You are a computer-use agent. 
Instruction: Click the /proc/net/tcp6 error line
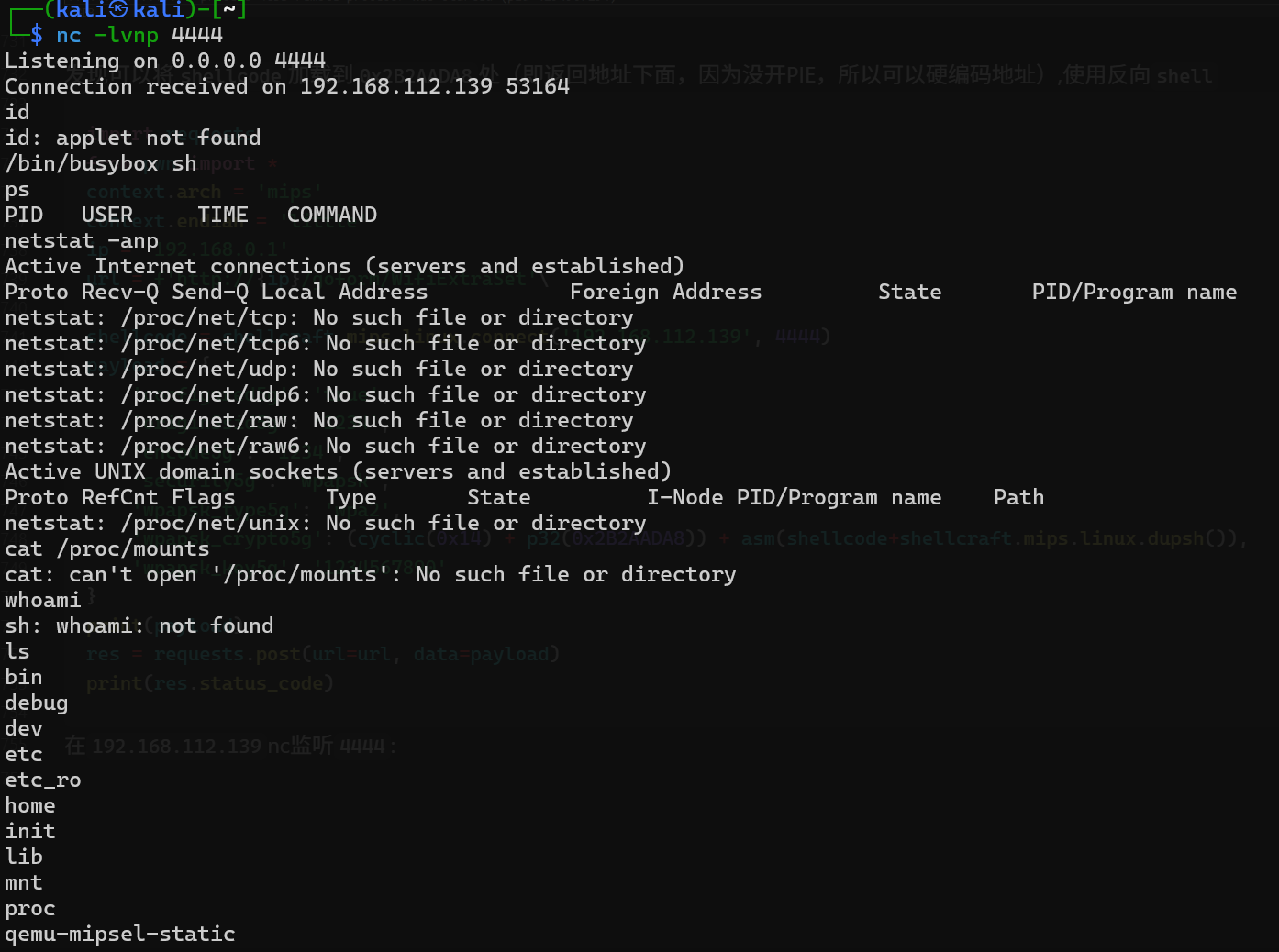[325, 343]
